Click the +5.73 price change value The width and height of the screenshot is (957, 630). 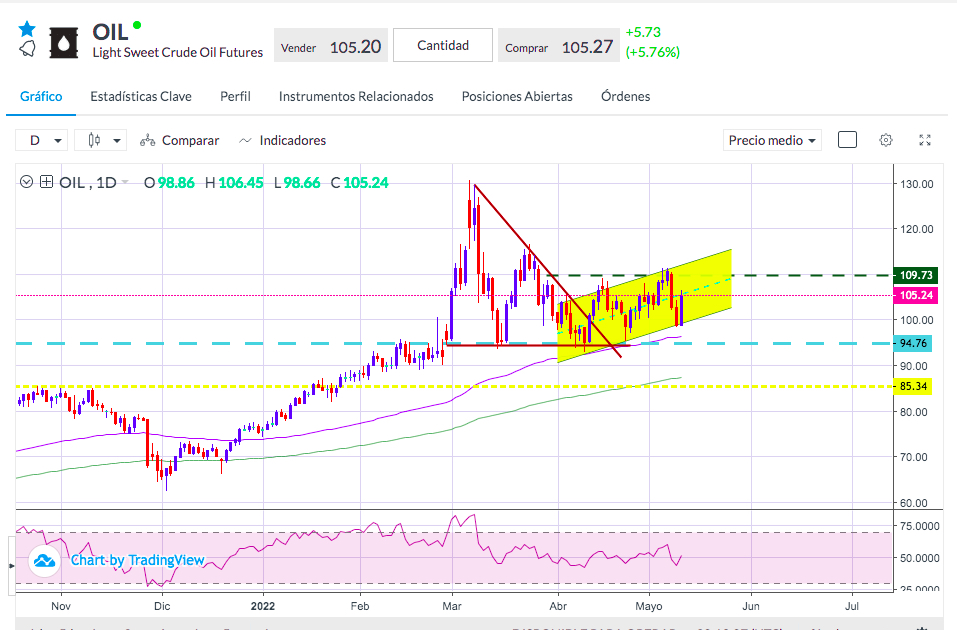(x=643, y=32)
